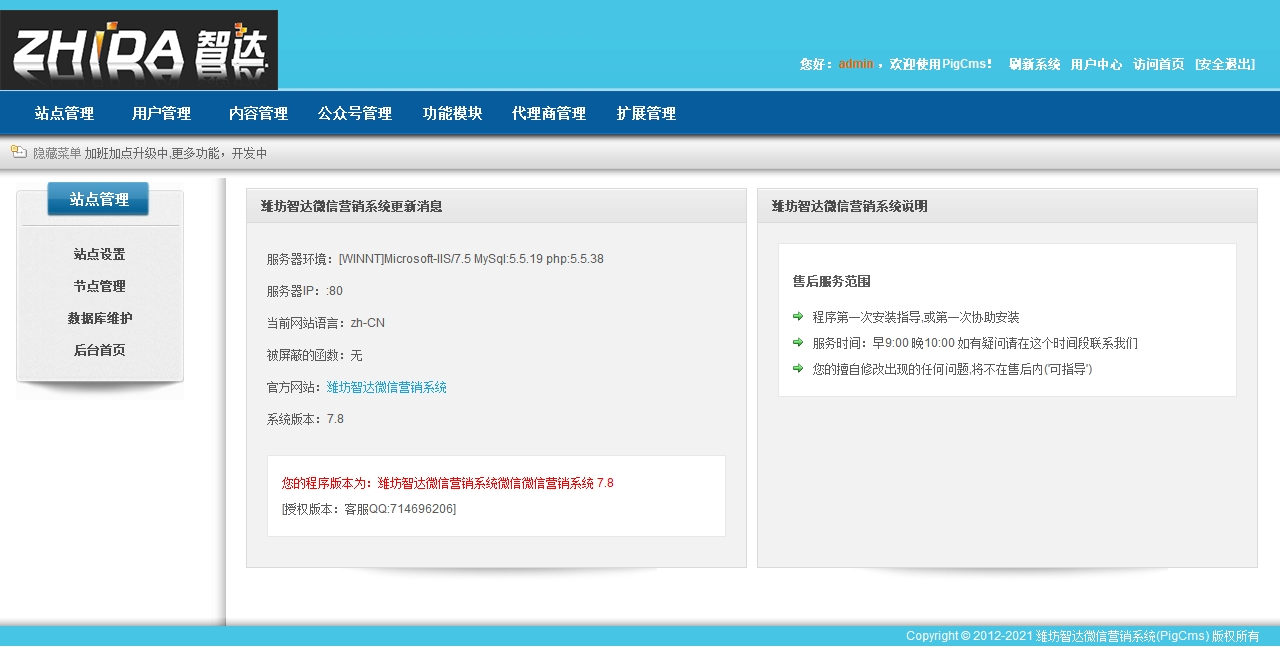Click the red 您的程序版本为 text
The image size is (1280, 648).
click(x=448, y=483)
